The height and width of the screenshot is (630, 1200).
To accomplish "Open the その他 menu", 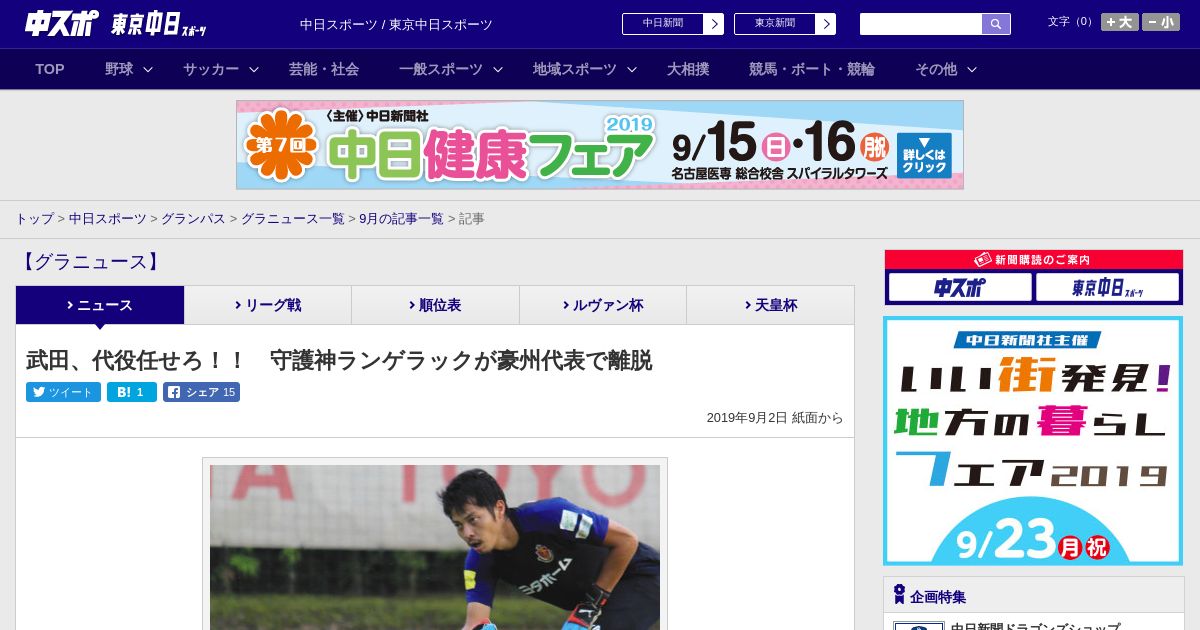I will [936, 69].
